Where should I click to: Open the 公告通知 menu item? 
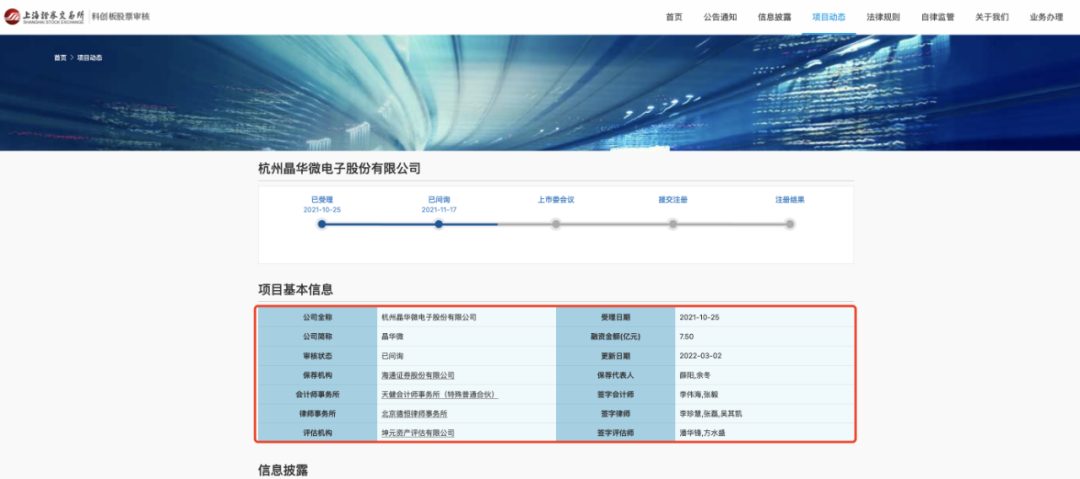point(720,17)
